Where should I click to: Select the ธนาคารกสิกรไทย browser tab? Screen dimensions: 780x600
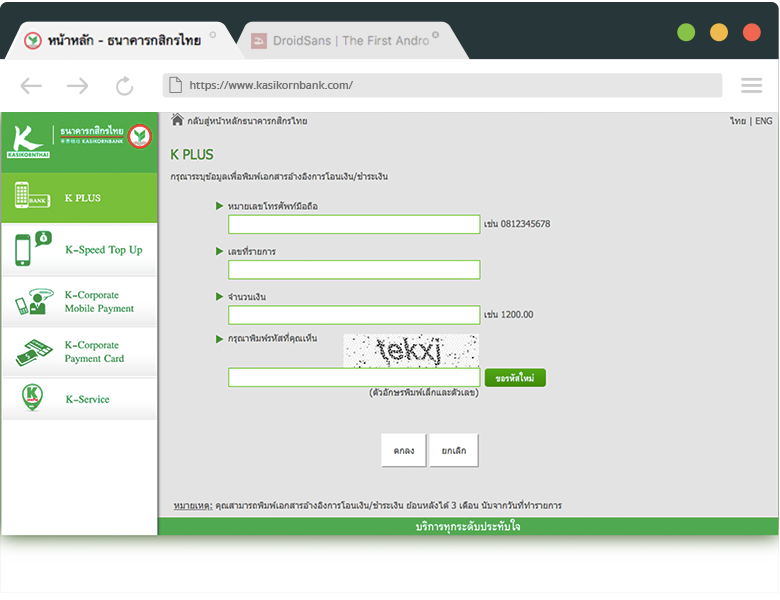click(x=122, y=41)
